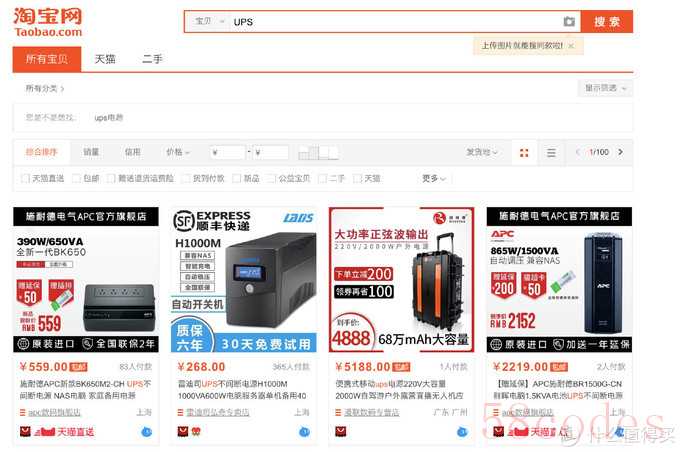The height and width of the screenshot is (452, 680).
Task: Open the 发货地 location dropdown
Action: (481, 152)
